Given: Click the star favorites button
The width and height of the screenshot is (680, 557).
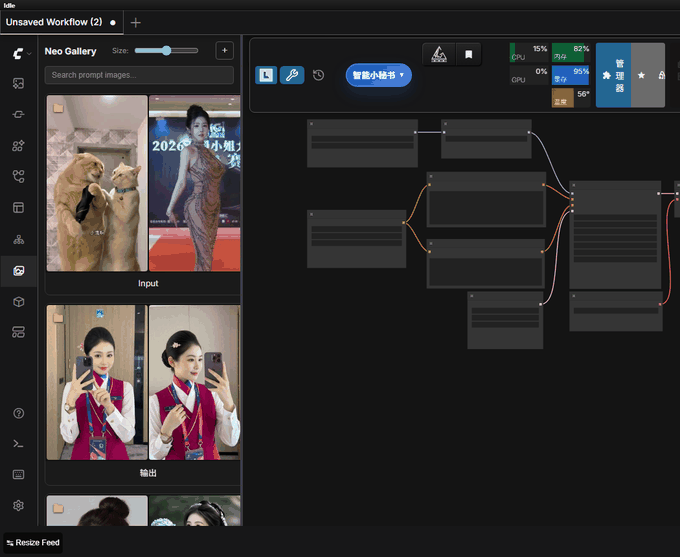Looking at the screenshot, I should (x=641, y=75).
